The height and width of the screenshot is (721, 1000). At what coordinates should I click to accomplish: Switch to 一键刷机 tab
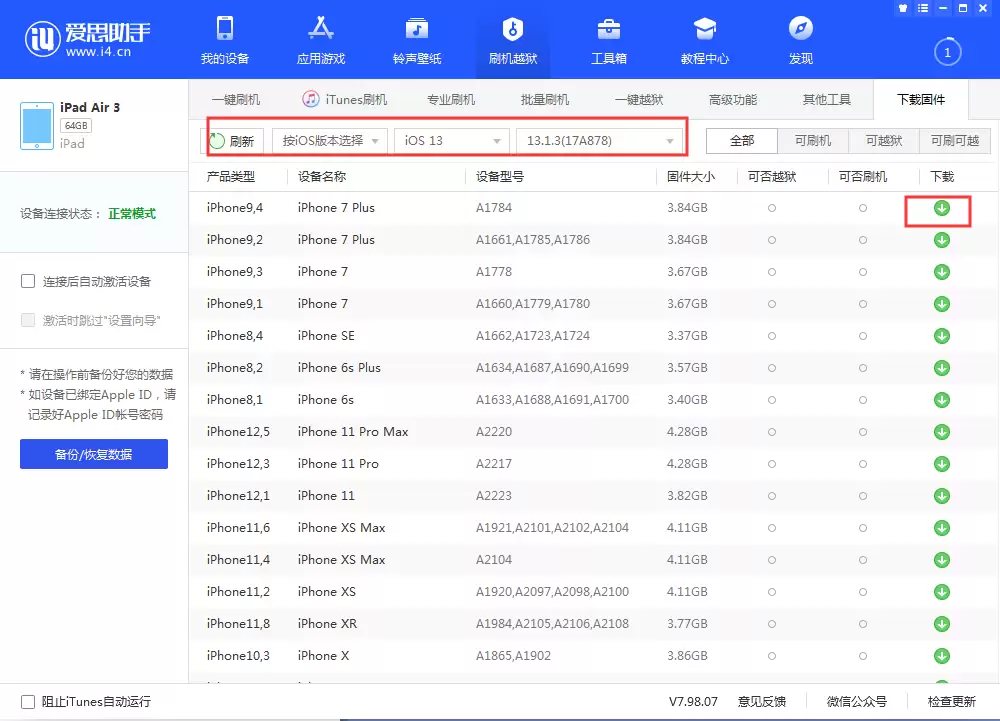[x=235, y=99]
